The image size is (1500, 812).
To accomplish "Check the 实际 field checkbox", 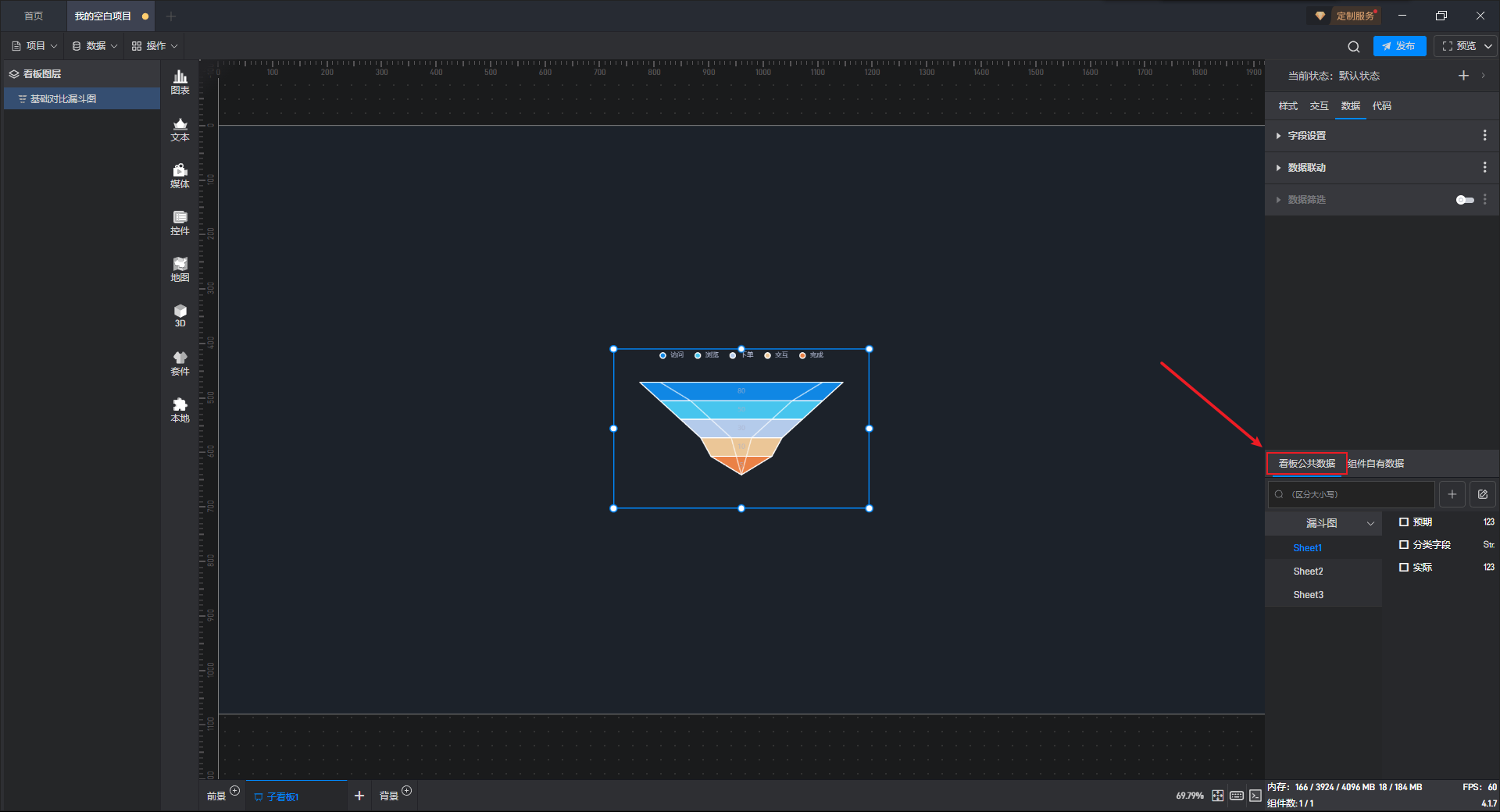I will click(1404, 568).
